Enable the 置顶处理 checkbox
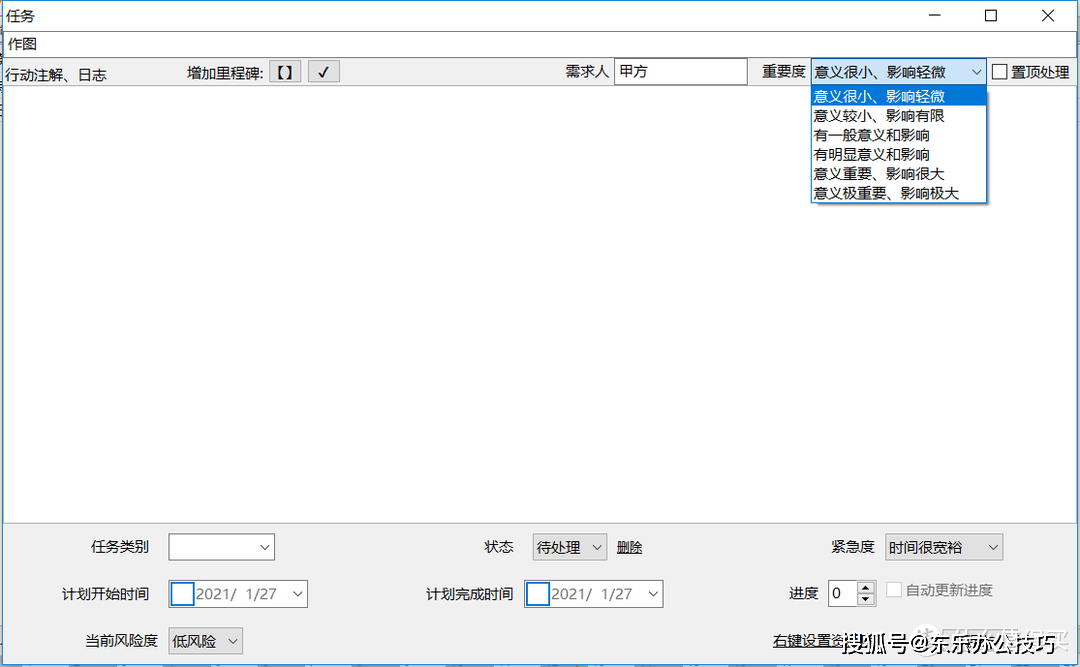 (x=999, y=72)
